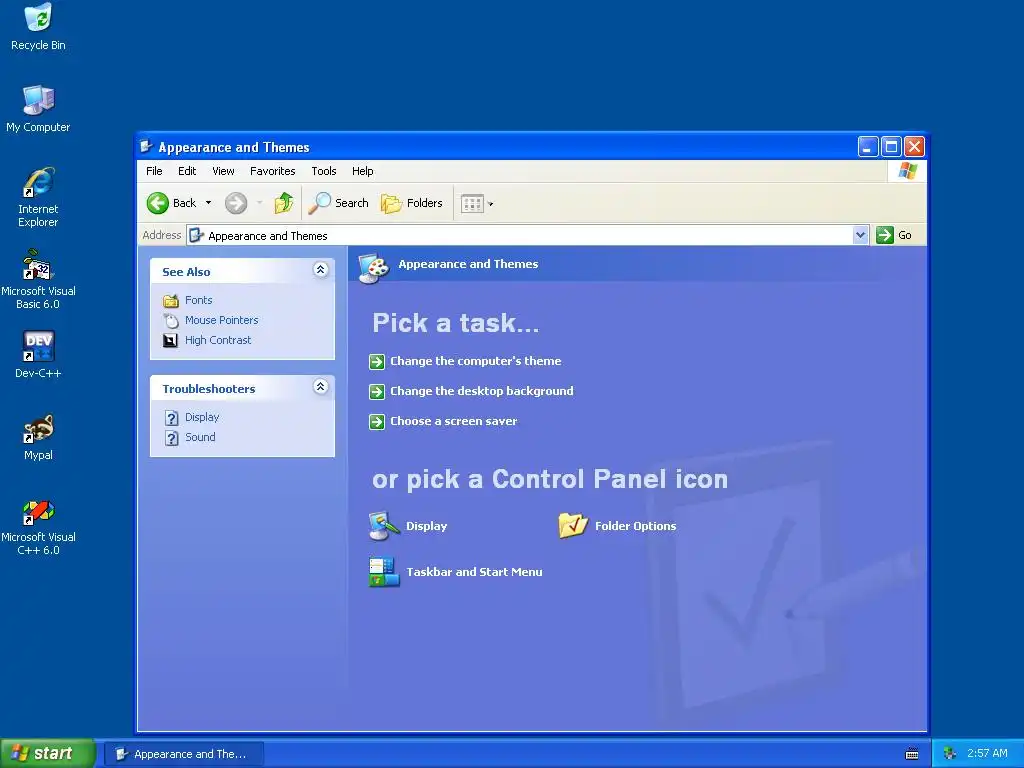
Task: Open Forward history dropdown arrow
Action: (259, 203)
